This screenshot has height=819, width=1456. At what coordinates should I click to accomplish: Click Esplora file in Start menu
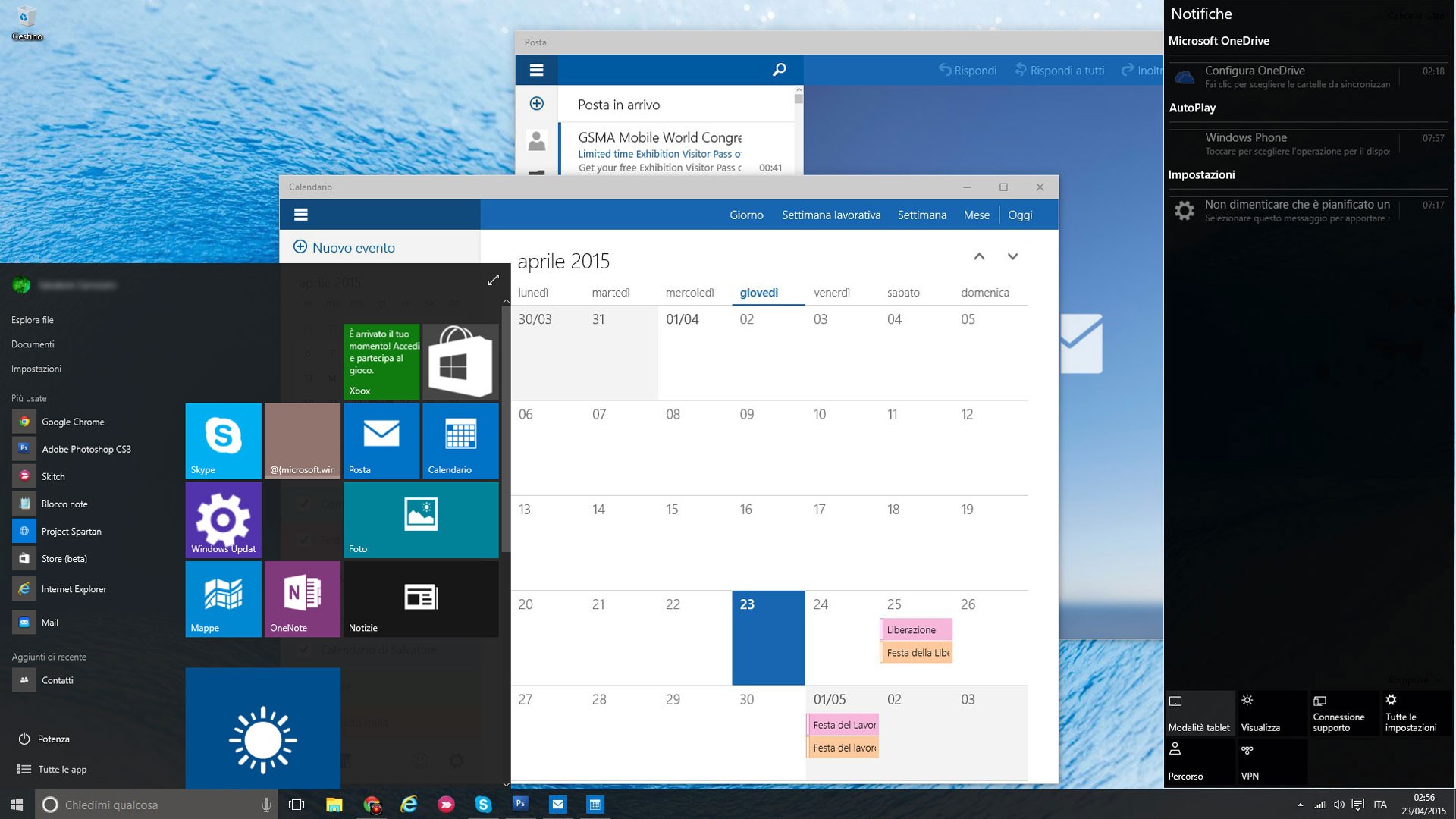coord(33,320)
